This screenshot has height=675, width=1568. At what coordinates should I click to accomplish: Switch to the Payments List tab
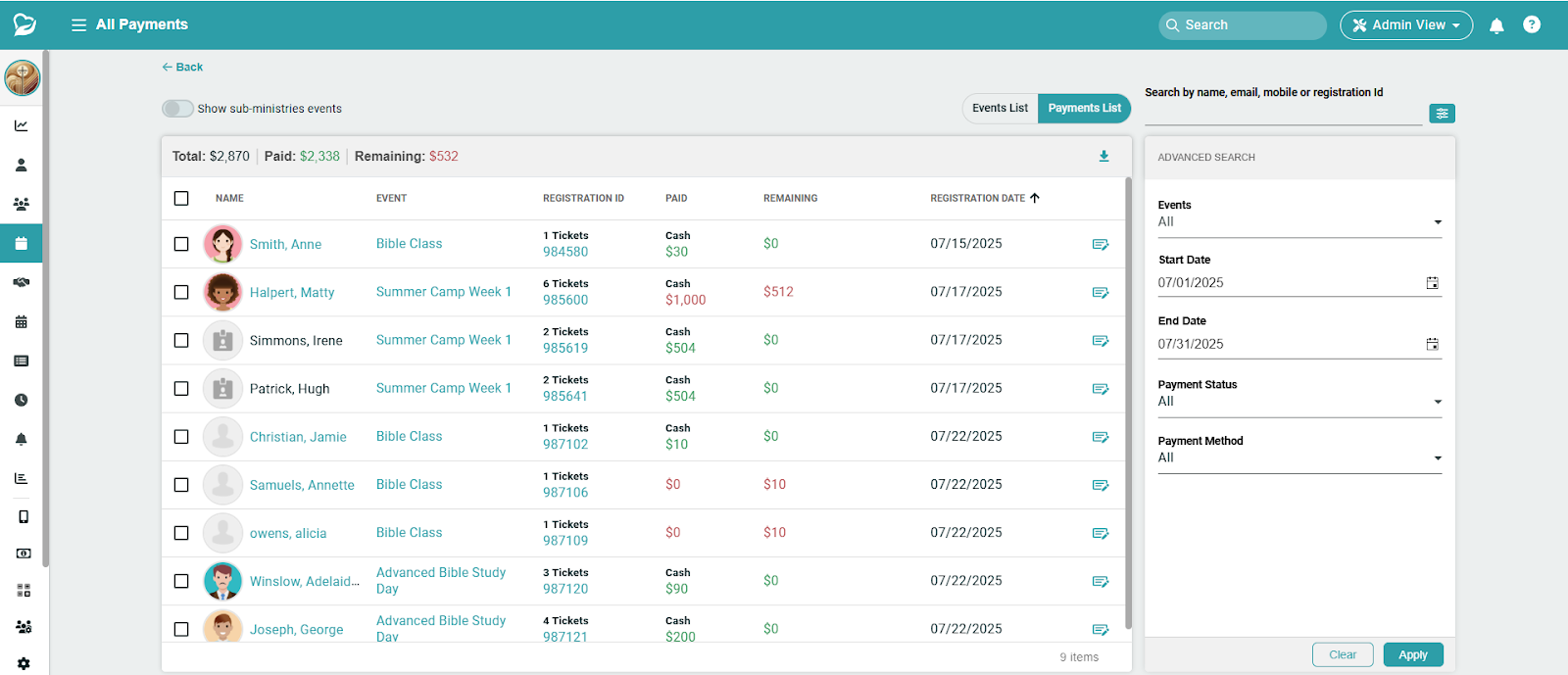pos(1084,108)
